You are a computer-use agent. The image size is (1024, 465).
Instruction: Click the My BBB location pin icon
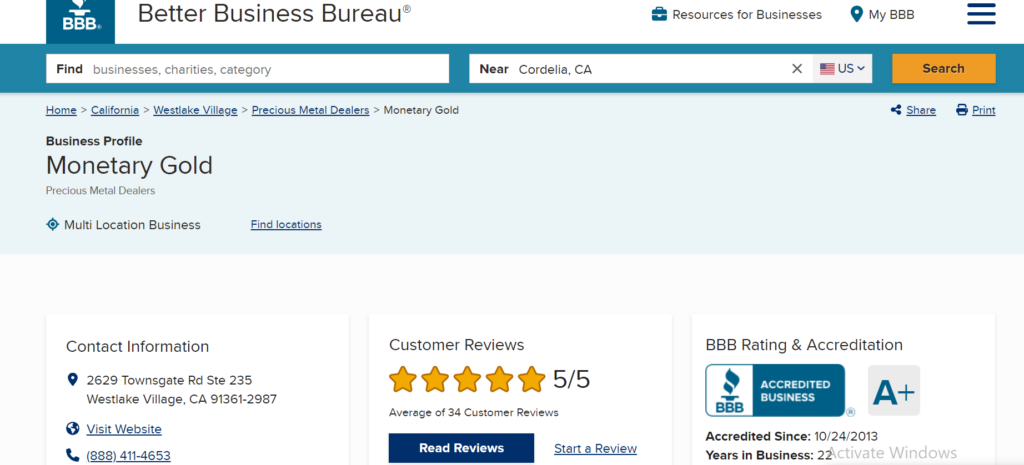(x=856, y=14)
